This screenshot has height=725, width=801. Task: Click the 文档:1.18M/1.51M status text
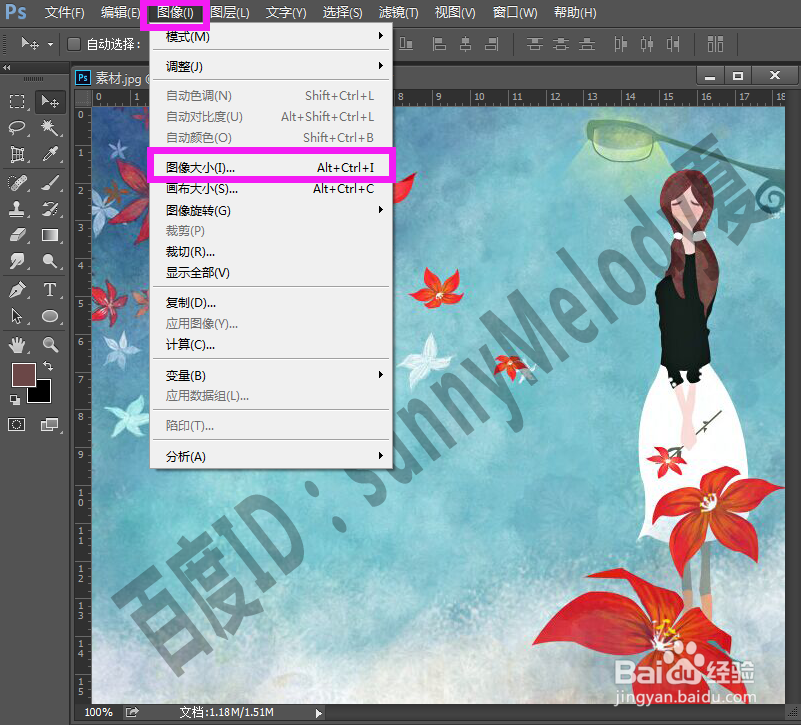(x=227, y=712)
